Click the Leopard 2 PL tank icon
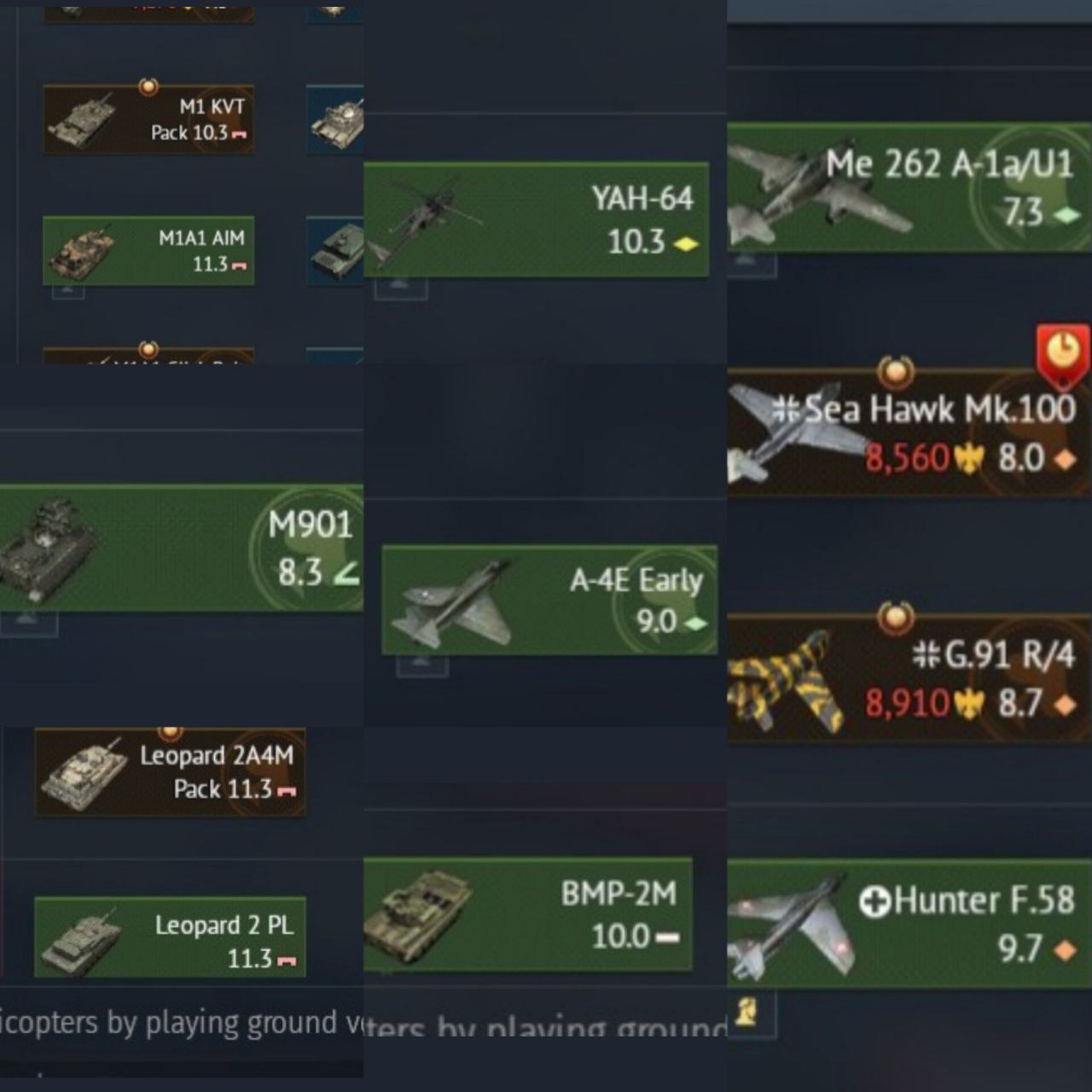Viewport: 1092px width, 1092px height. coord(84,942)
